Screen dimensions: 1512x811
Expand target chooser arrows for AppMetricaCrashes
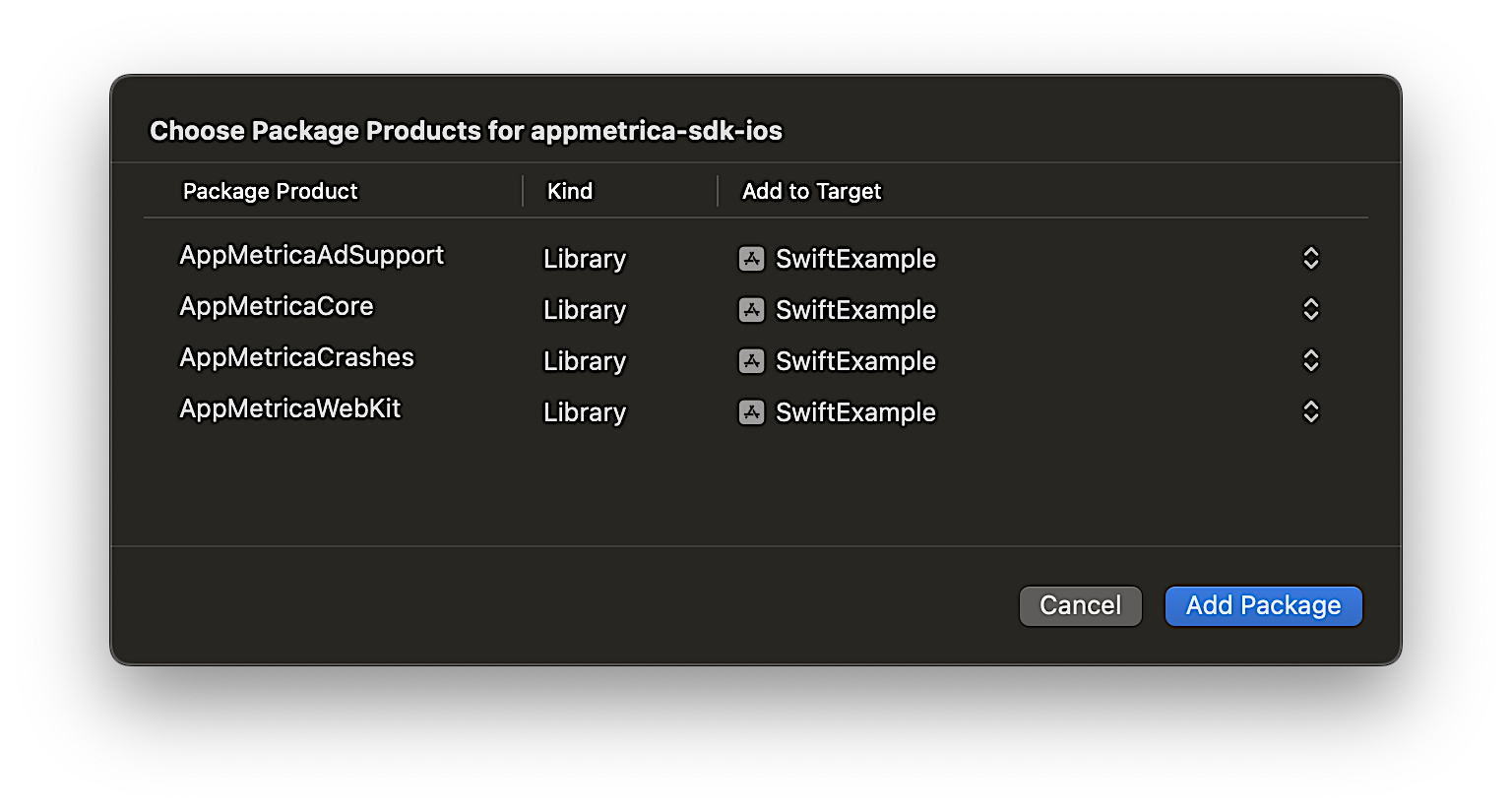click(x=1310, y=360)
